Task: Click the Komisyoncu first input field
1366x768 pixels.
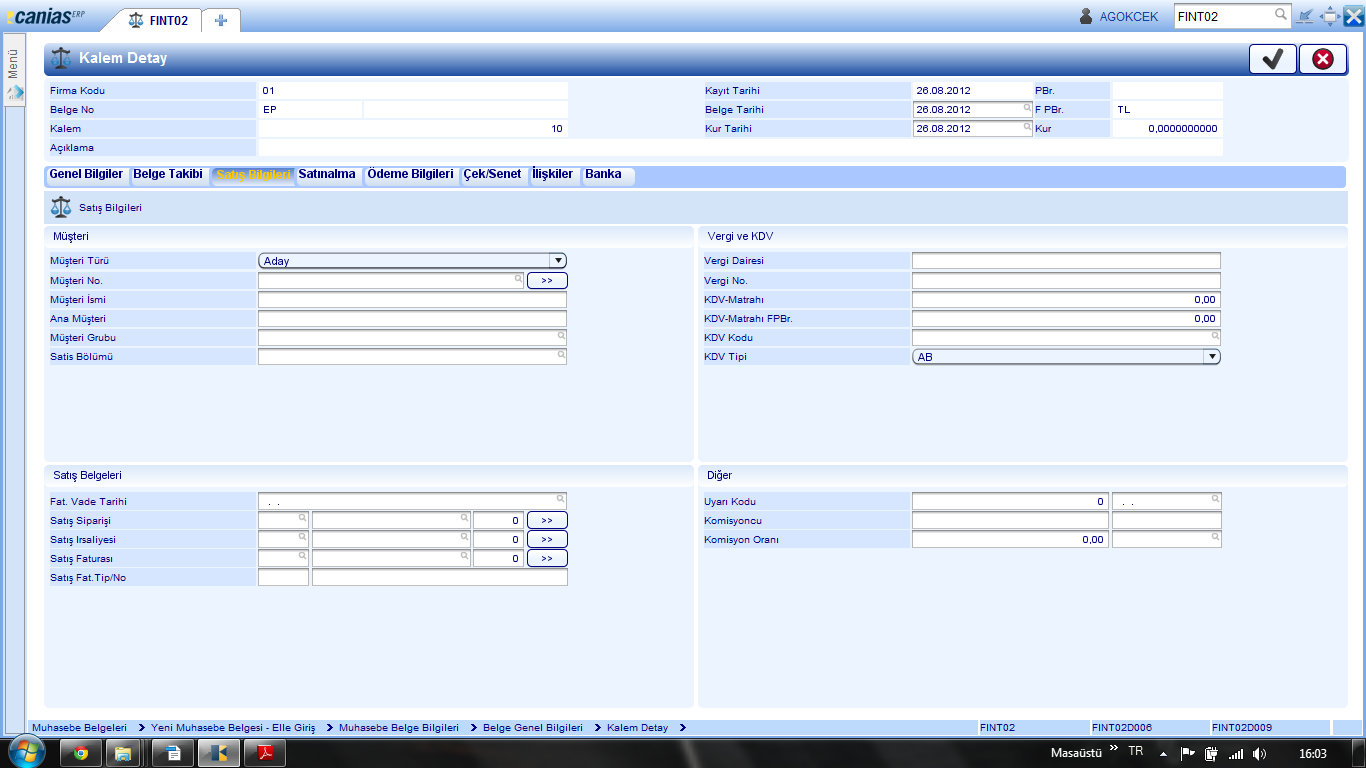Action: [x=1010, y=521]
